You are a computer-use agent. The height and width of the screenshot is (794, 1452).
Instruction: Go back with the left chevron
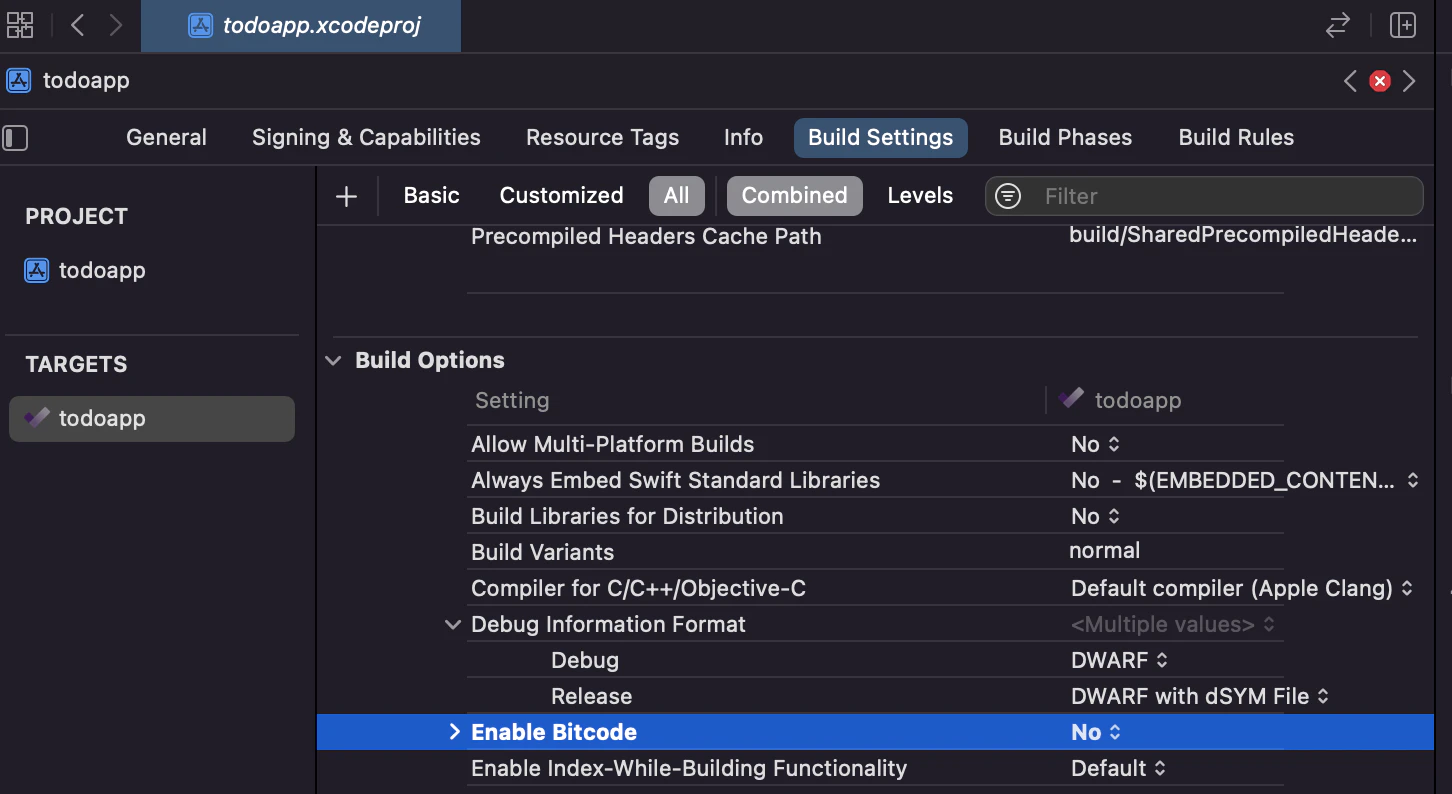(78, 25)
